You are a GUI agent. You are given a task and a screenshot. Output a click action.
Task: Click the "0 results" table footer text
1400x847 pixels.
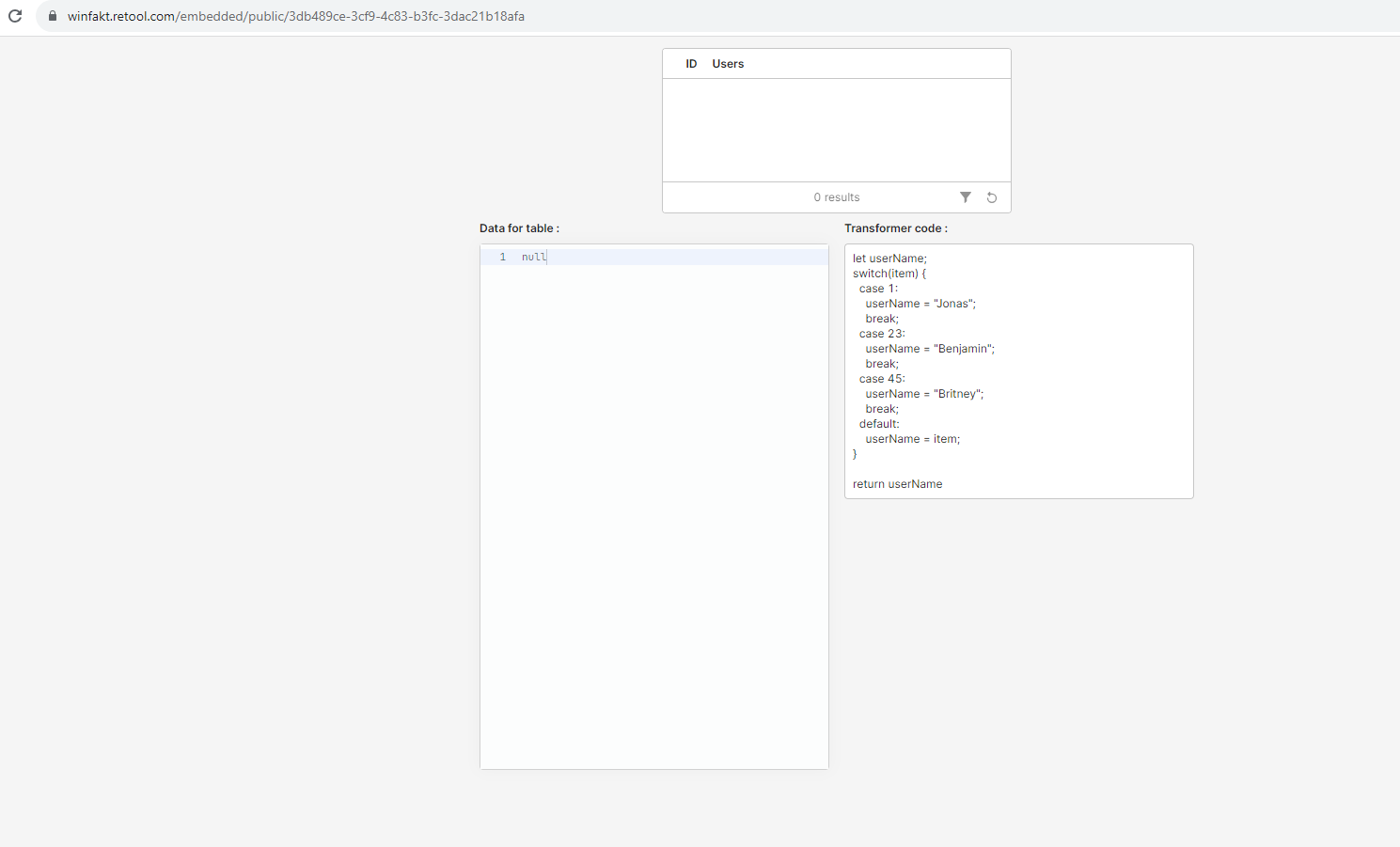(836, 197)
